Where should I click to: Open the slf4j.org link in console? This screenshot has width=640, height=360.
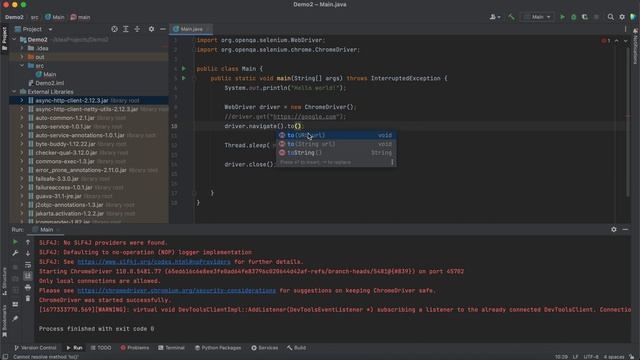tap(154, 262)
